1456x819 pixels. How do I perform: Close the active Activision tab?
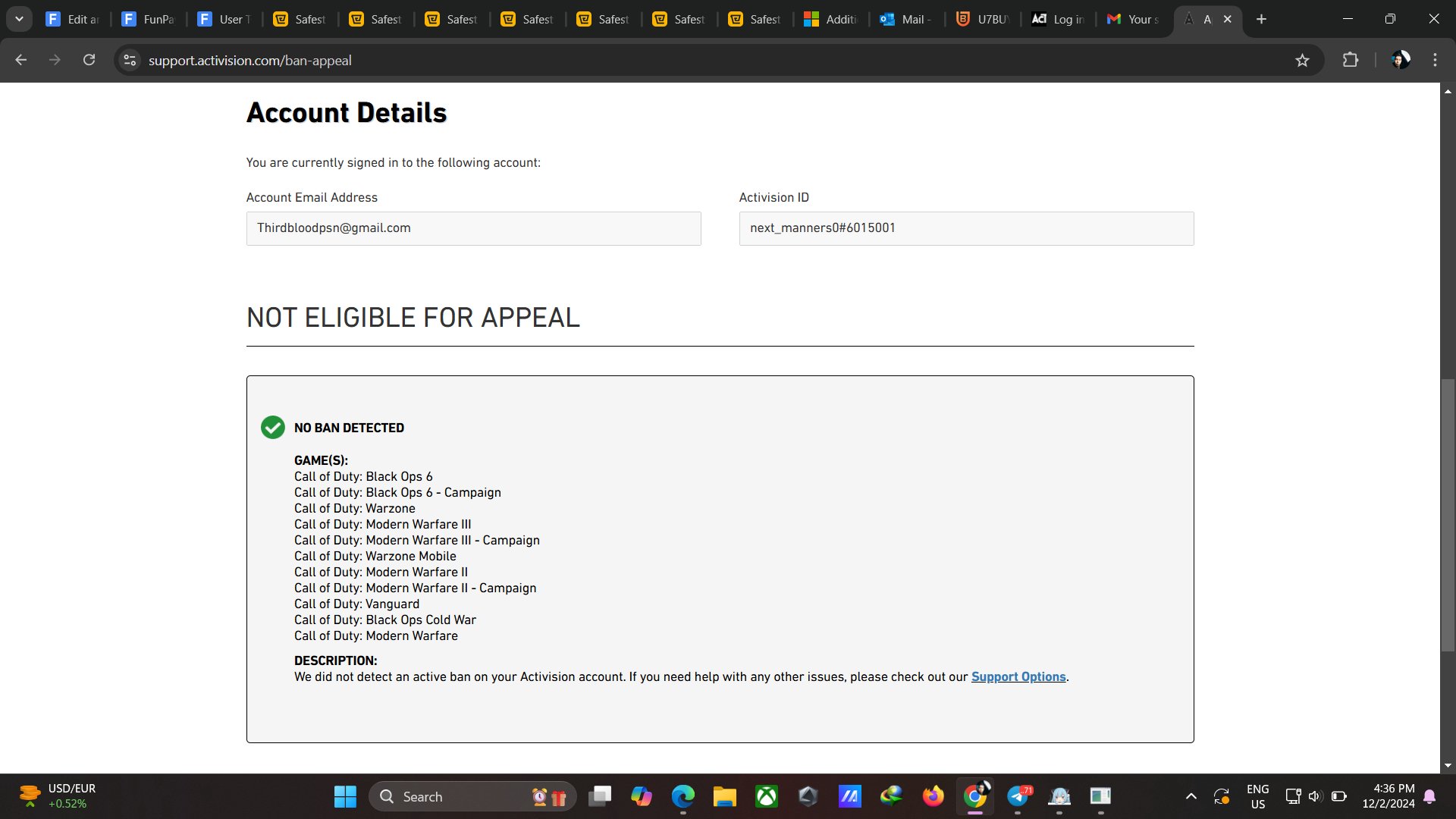pos(1227,19)
